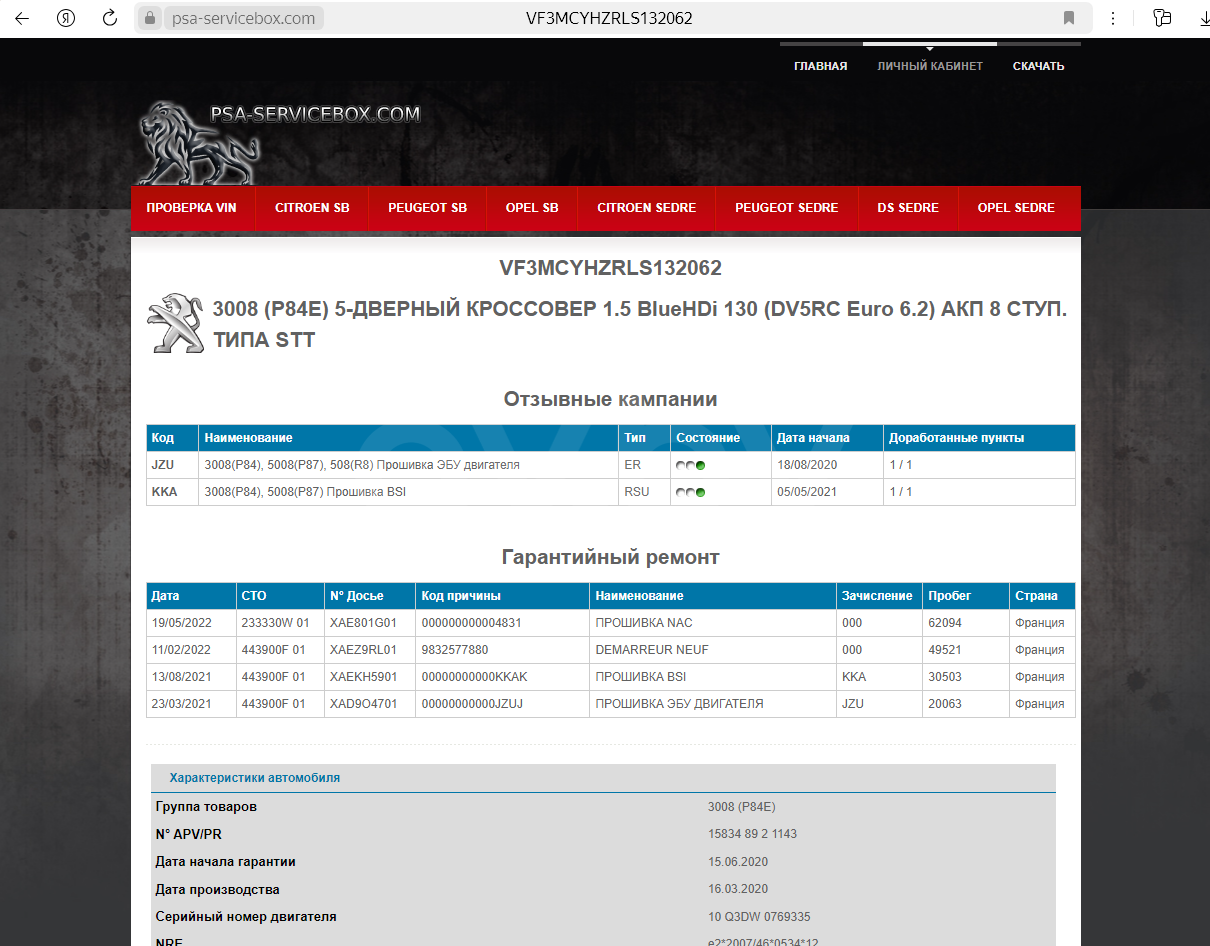Viewport: 1210px width, 946px height.
Task: Reload the page with refresh icon
Action: pos(110,18)
